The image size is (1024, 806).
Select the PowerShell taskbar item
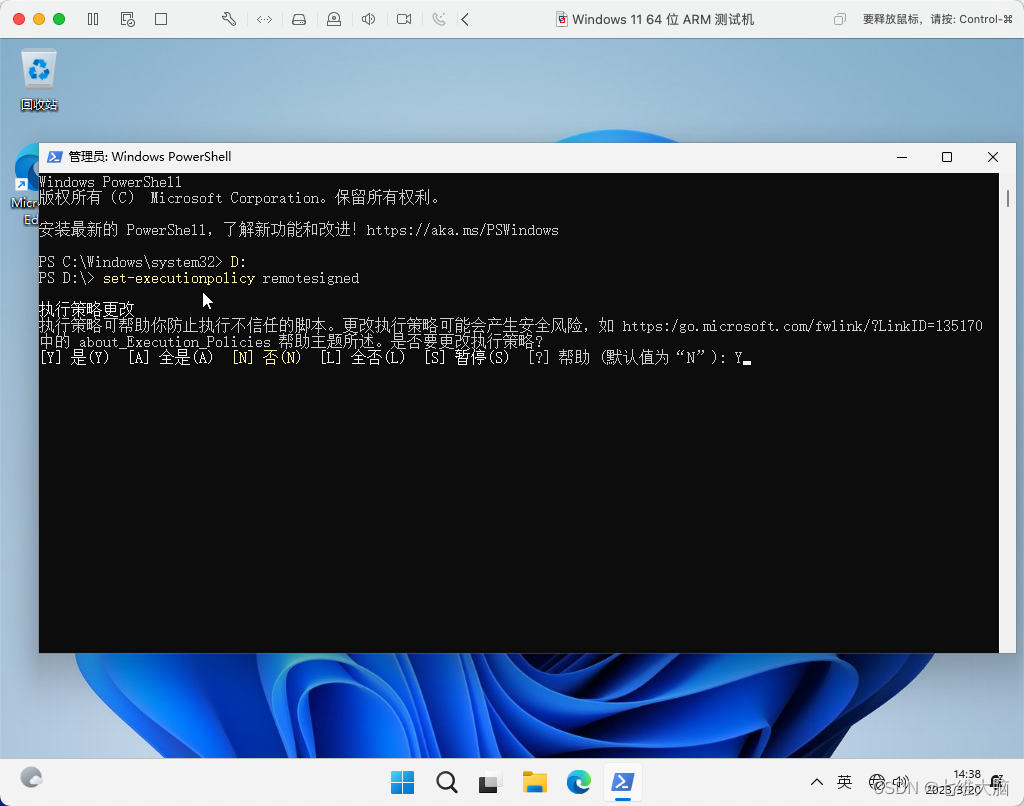pos(622,782)
